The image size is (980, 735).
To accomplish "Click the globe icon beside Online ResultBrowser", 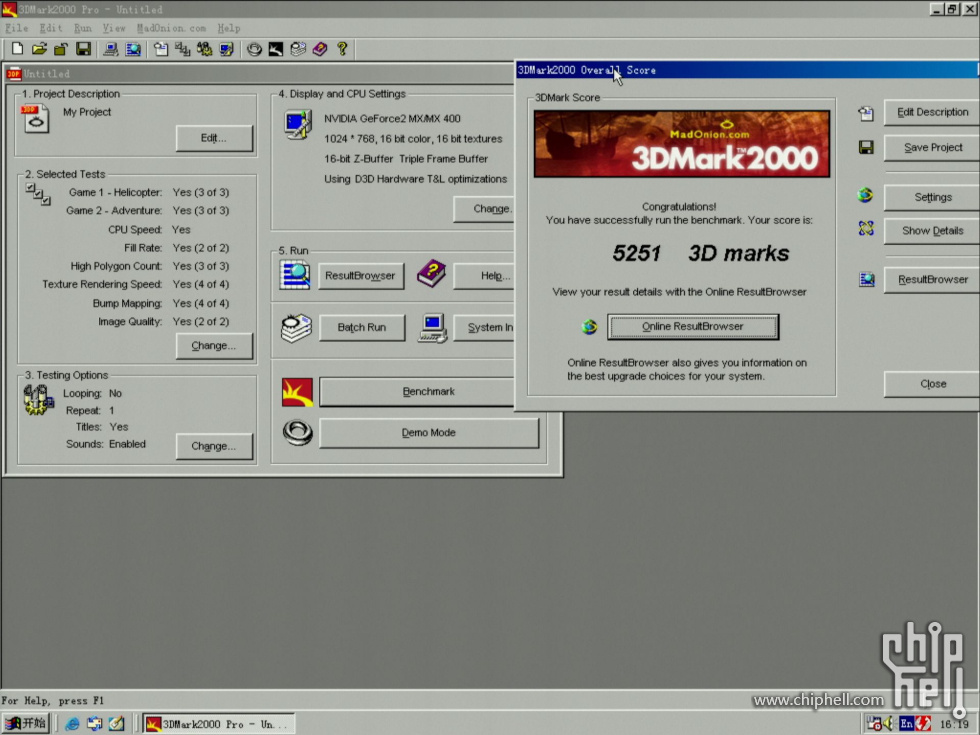I will click(x=589, y=326).
